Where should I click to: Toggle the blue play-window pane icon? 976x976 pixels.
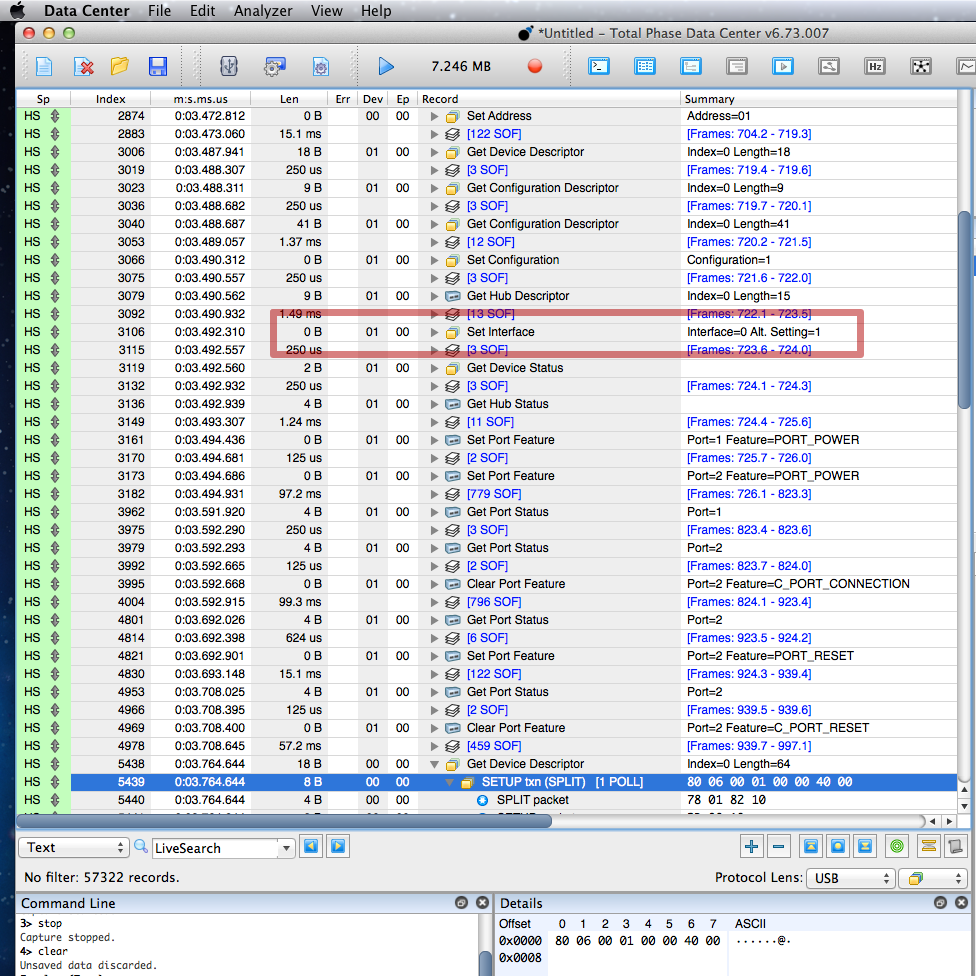[783, 66]
